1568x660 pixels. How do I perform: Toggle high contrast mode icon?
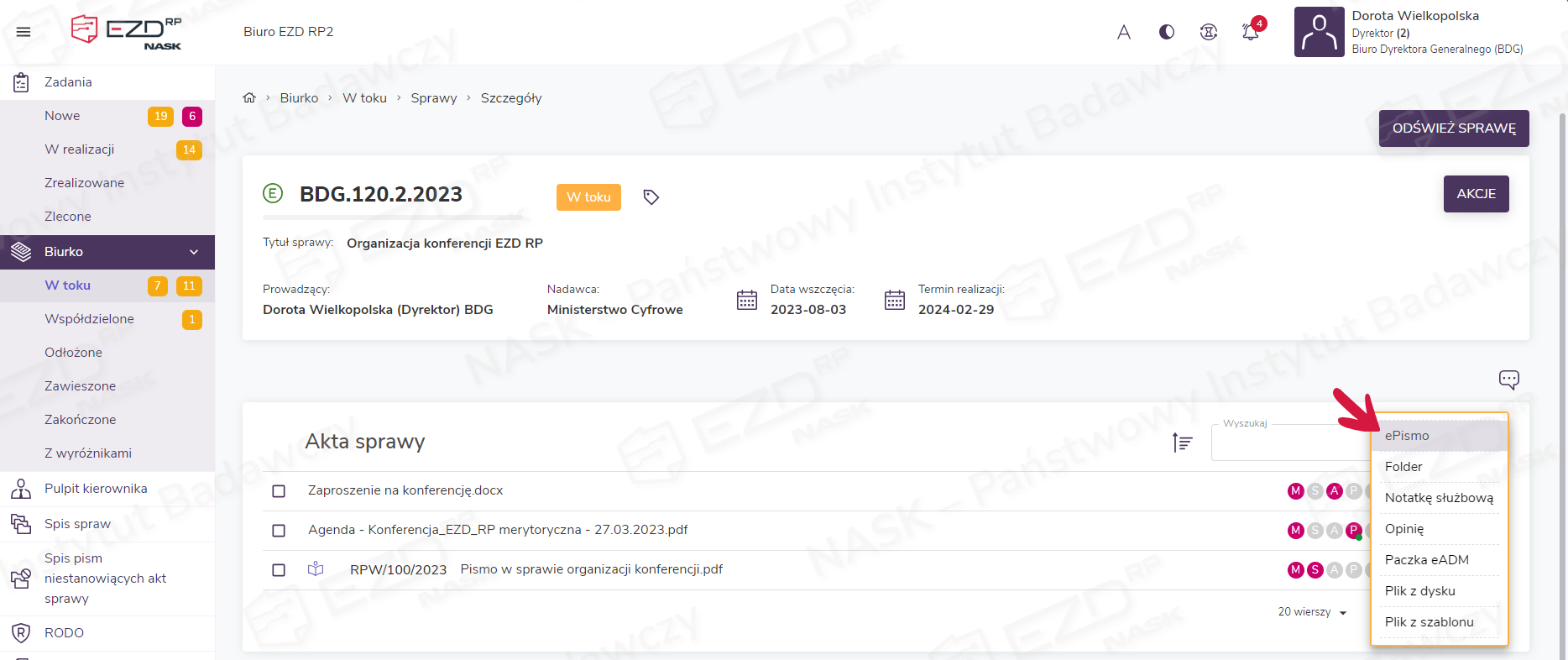tap(1167, 32)
